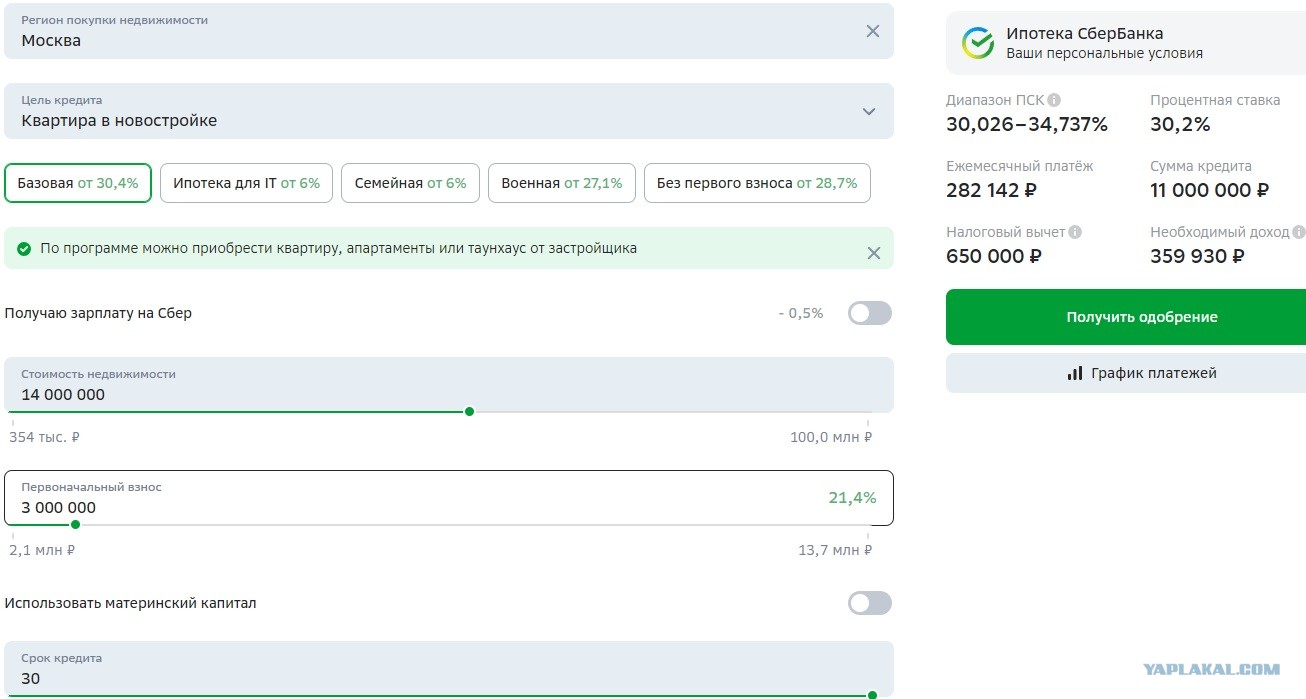1306x699 pixels.
Task: Focus the Стоимость недвижимости input field
Action: pyautogui.click(x=449, y=385)
